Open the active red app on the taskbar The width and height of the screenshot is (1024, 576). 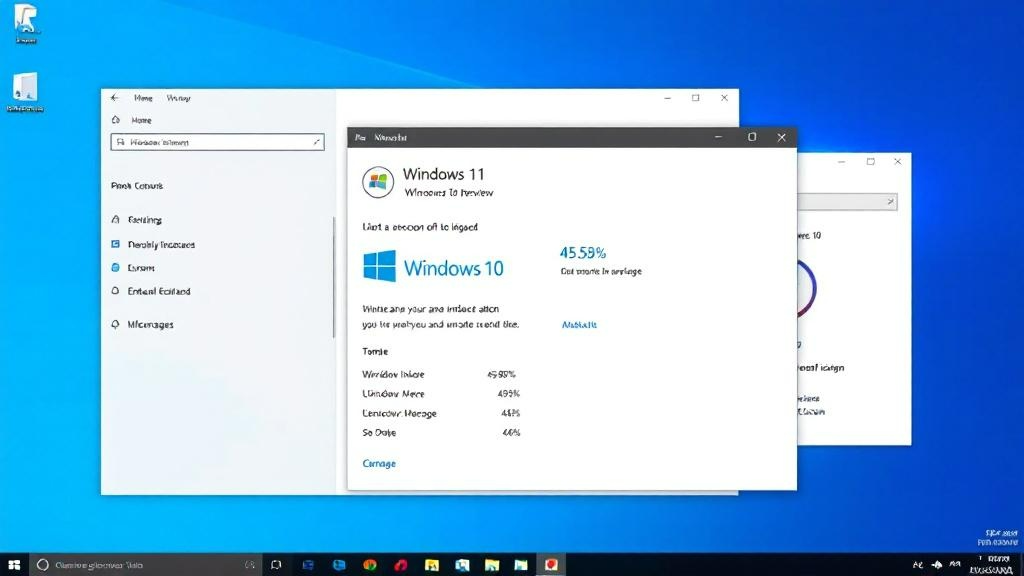point(551,565)
